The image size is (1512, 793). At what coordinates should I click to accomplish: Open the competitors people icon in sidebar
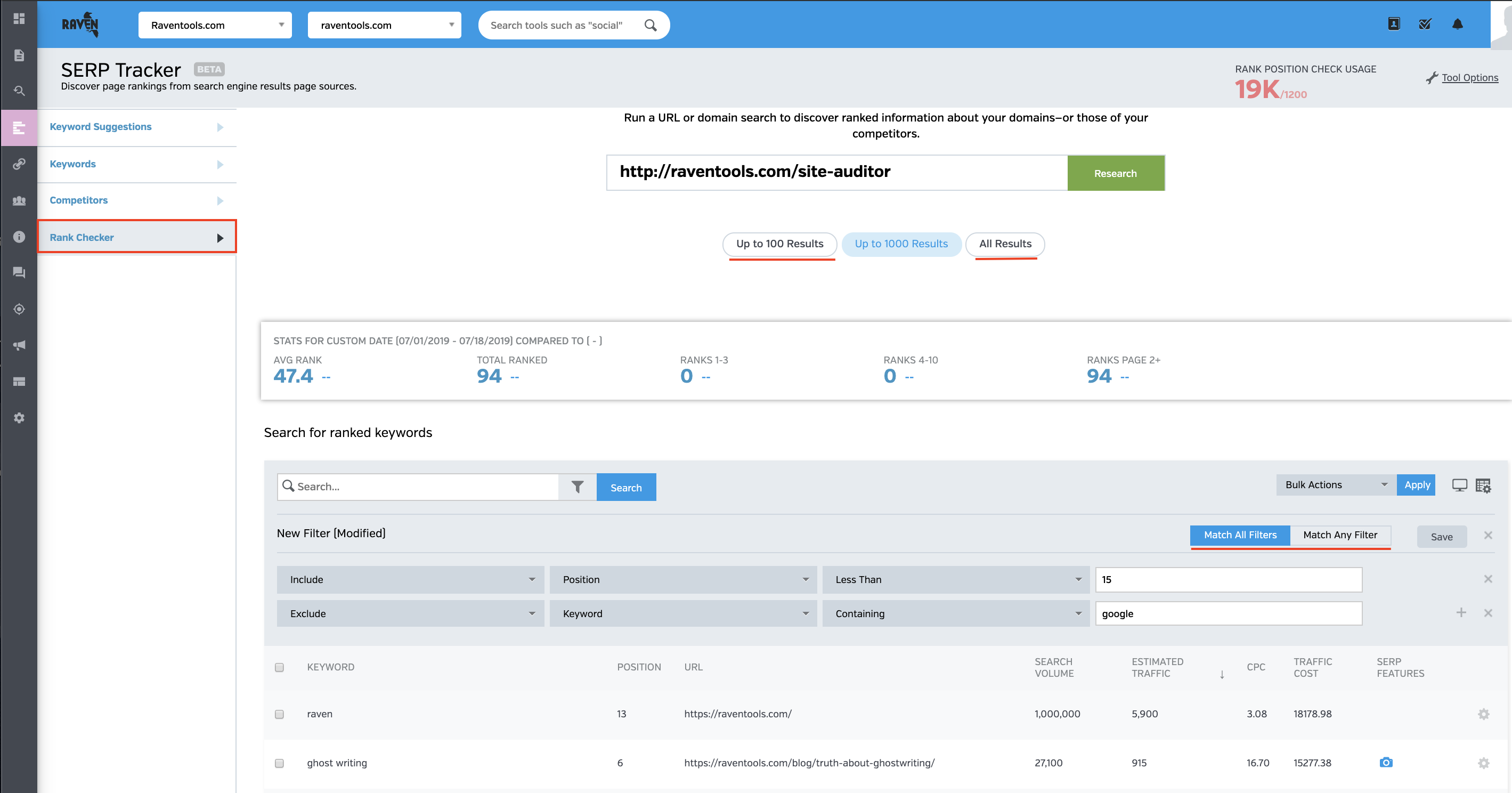(19, 201)
